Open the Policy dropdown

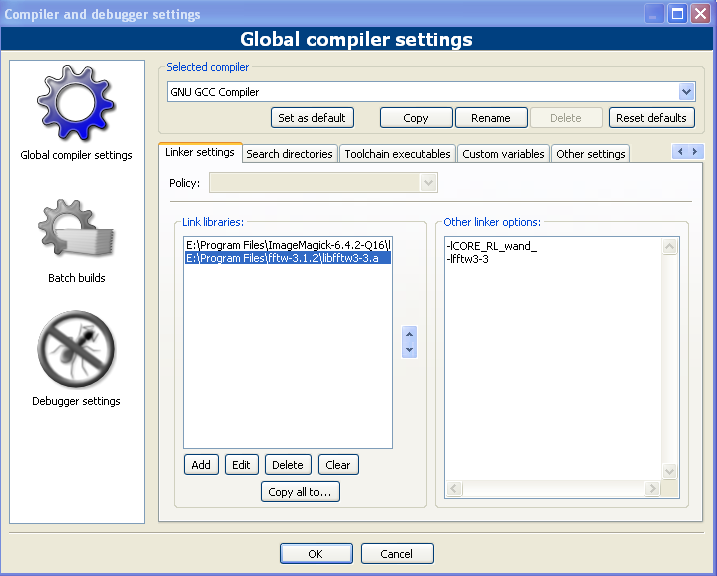tap(323, 183)
